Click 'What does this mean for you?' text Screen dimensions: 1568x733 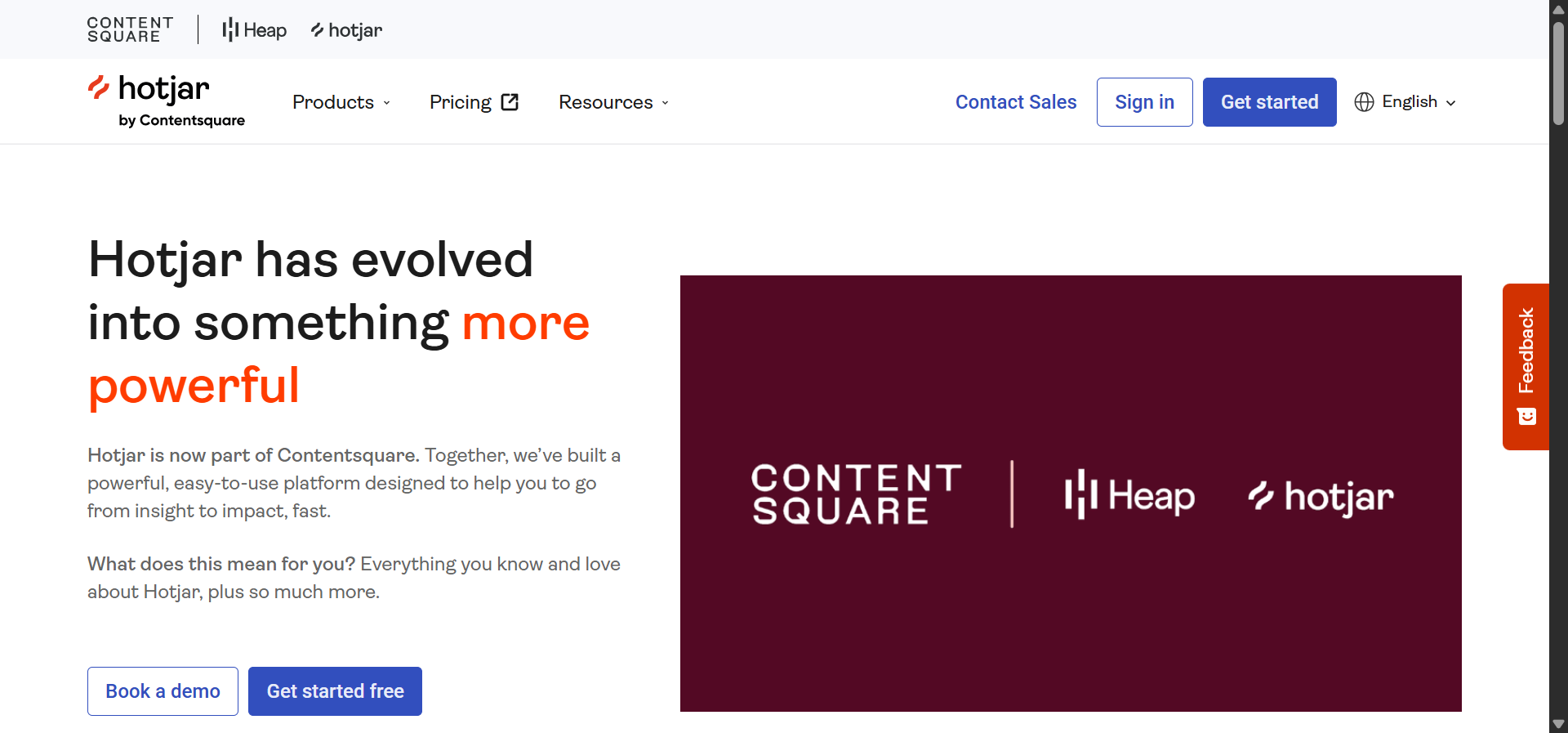[221, 564]
